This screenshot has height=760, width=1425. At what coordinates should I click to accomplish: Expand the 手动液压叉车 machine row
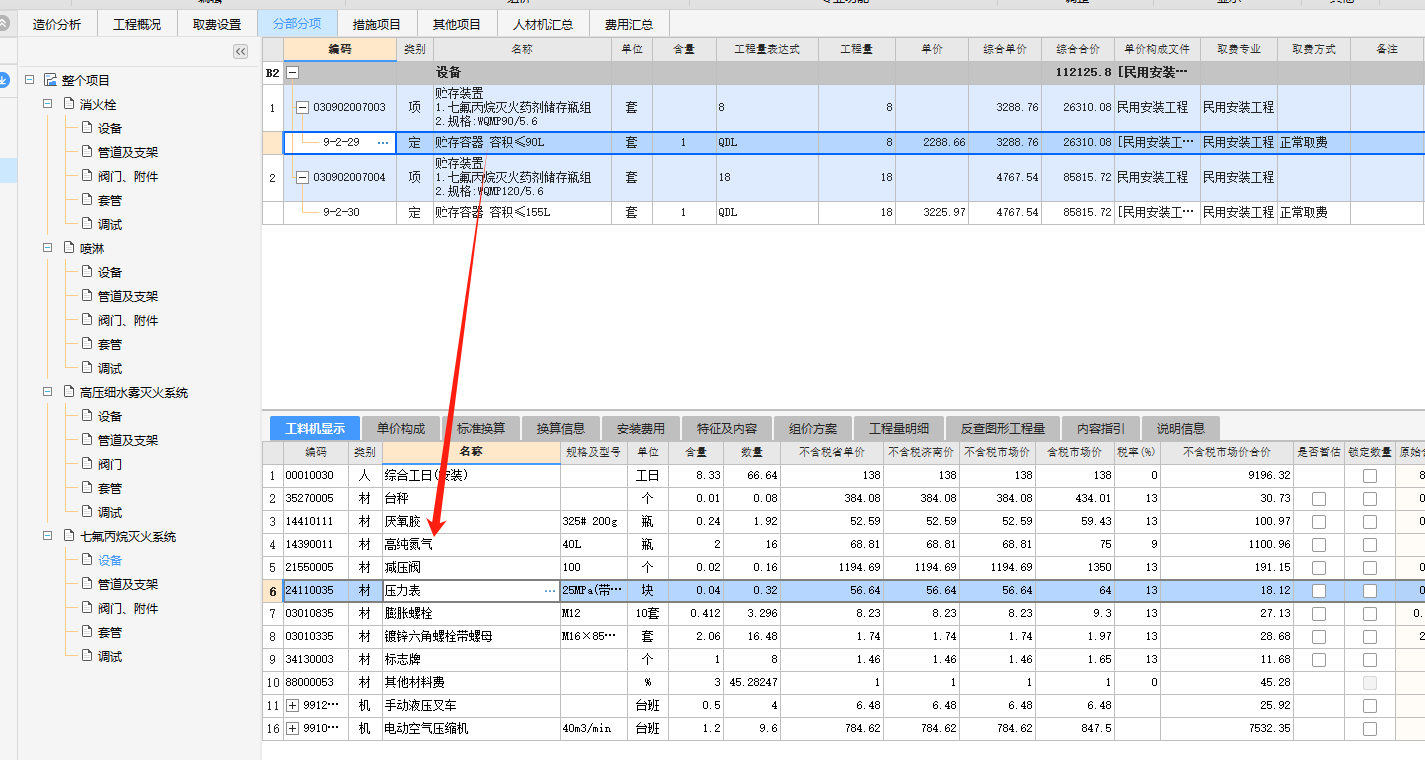293,705
